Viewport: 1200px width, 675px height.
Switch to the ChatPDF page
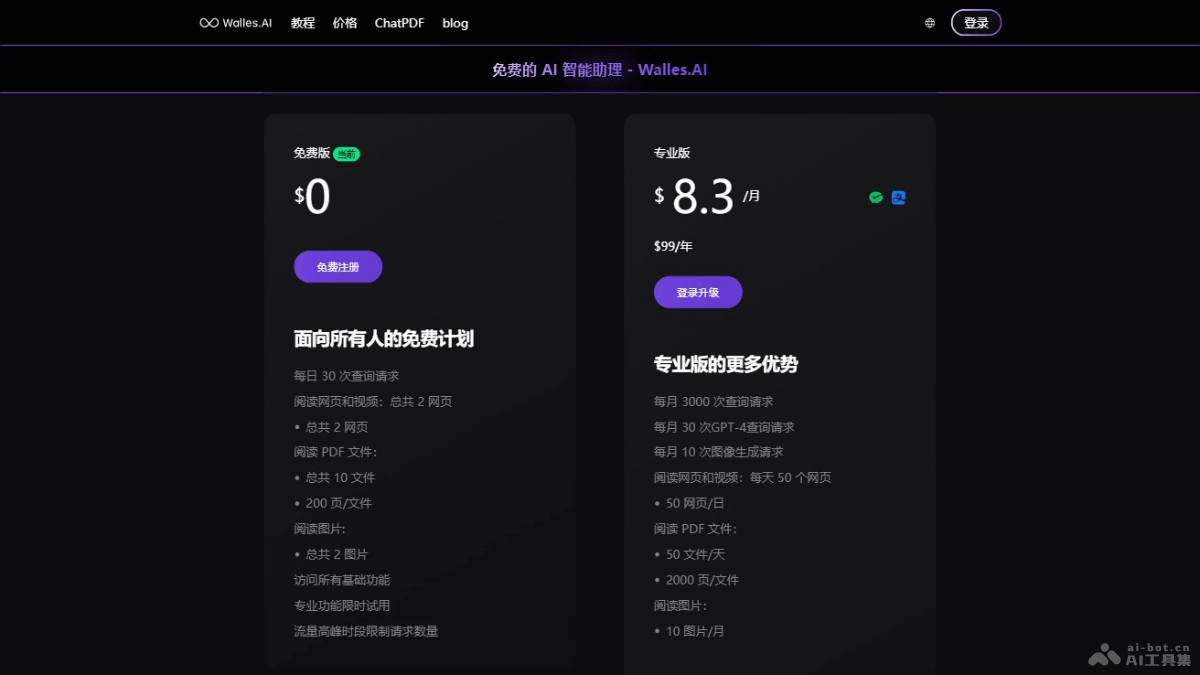tap(399, 22)
